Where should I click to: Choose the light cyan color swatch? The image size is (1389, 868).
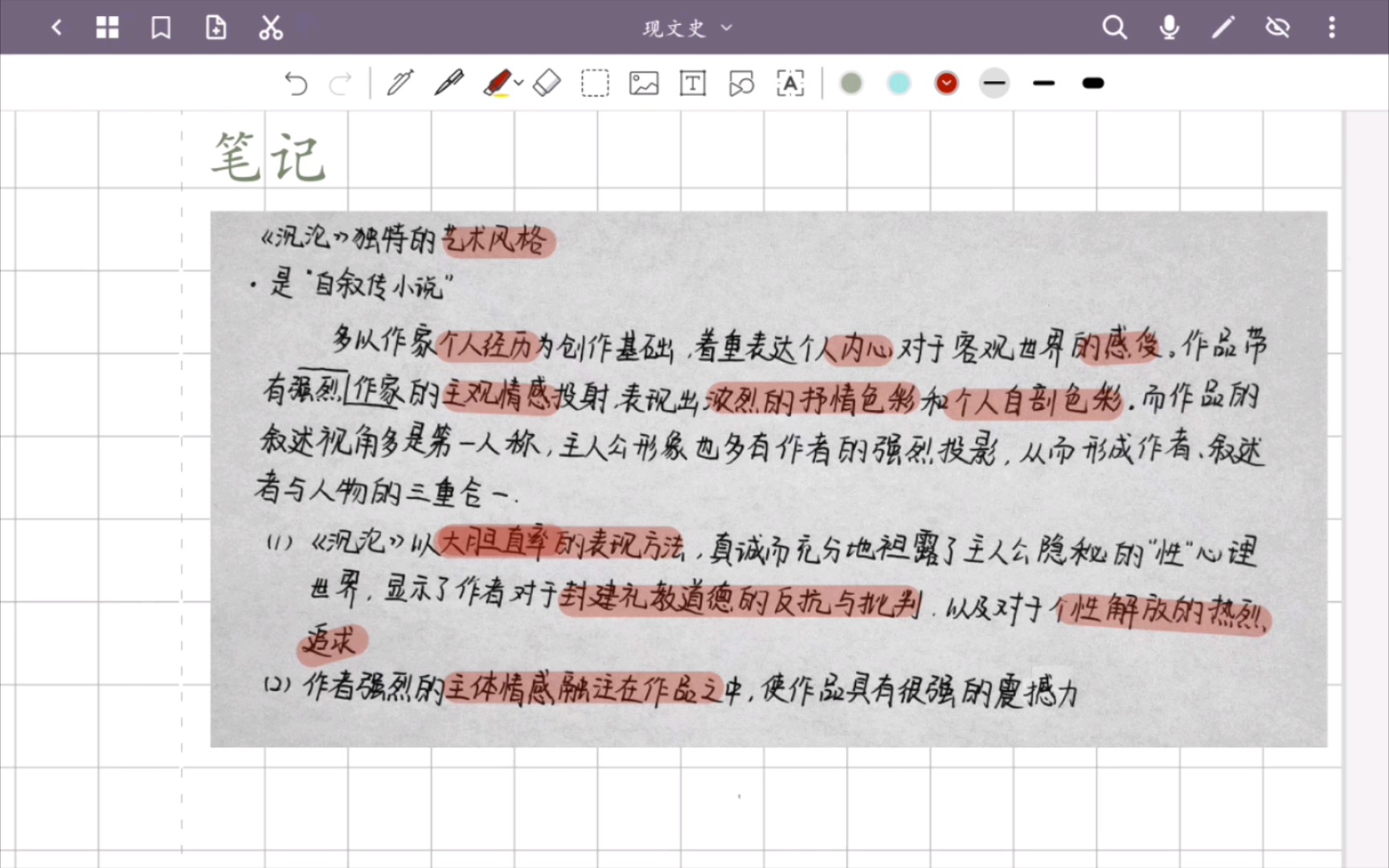pyautogui.click(x=899, y=83)
